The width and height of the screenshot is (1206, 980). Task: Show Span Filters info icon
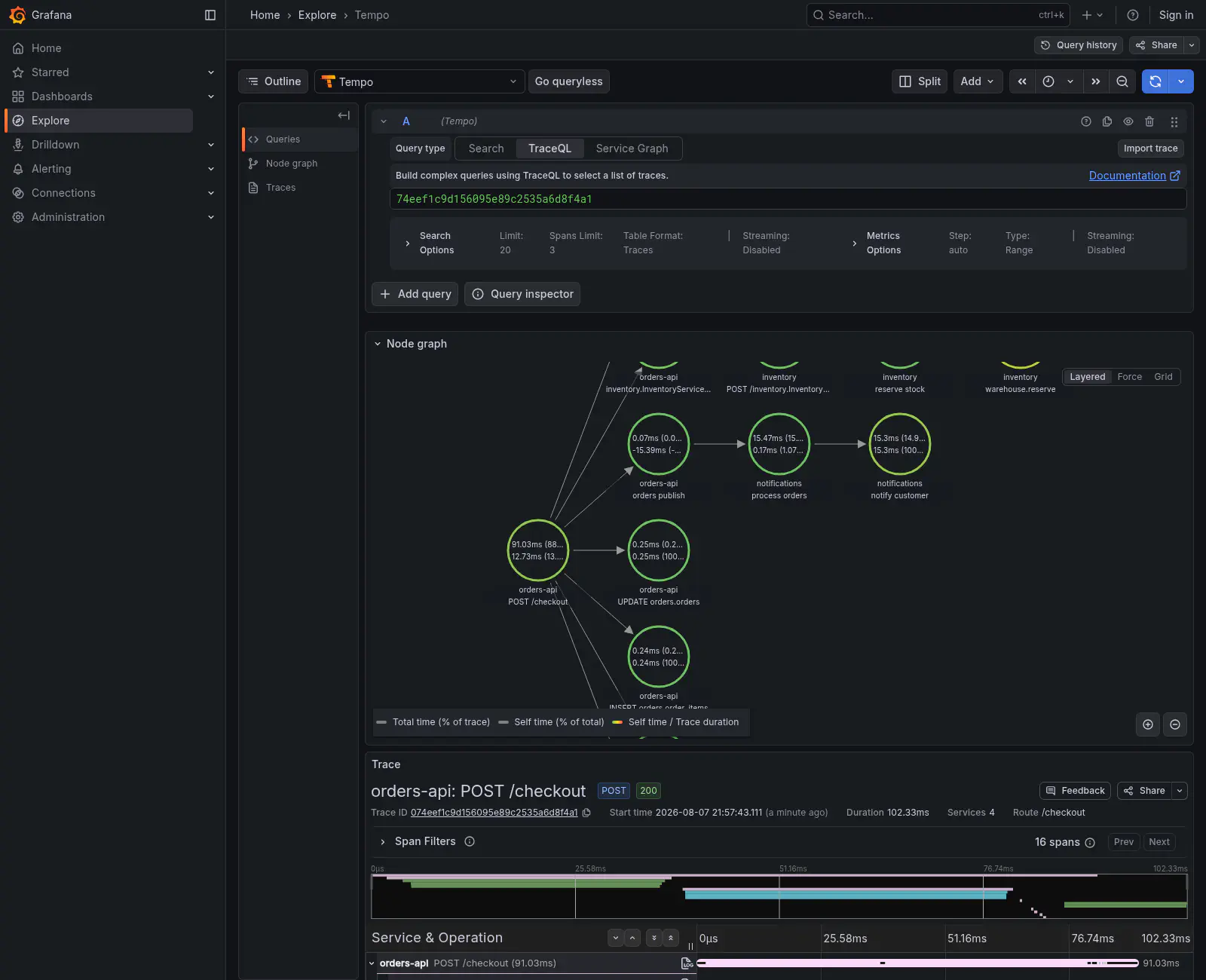tap(470, 842)
